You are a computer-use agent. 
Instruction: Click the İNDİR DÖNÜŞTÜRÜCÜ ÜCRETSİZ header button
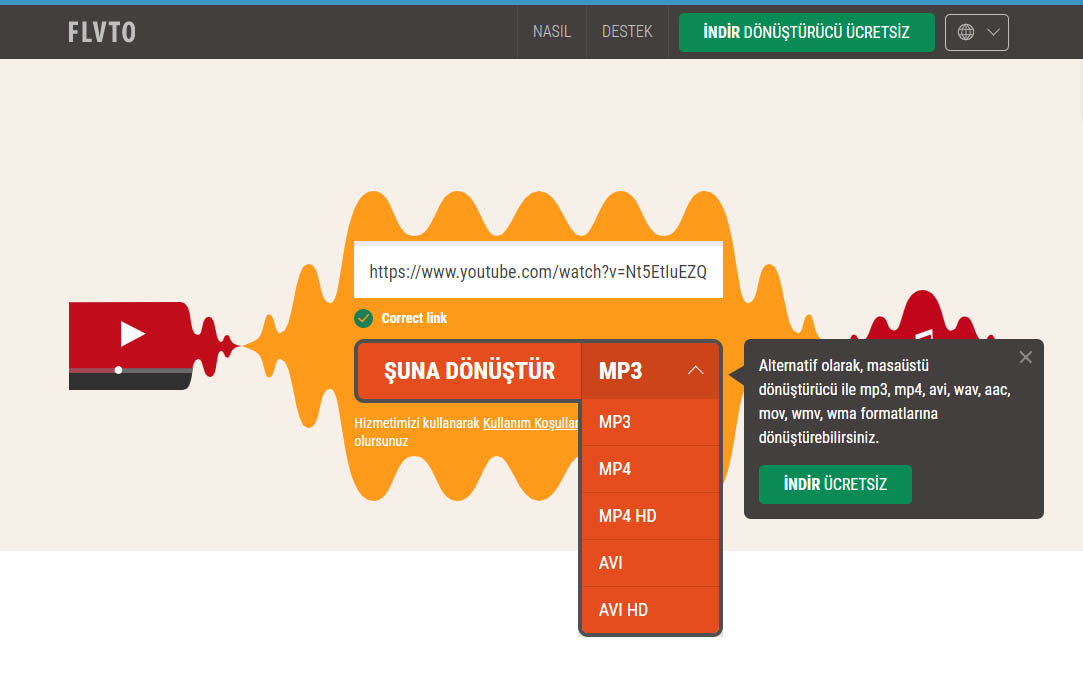pos(806,32)
